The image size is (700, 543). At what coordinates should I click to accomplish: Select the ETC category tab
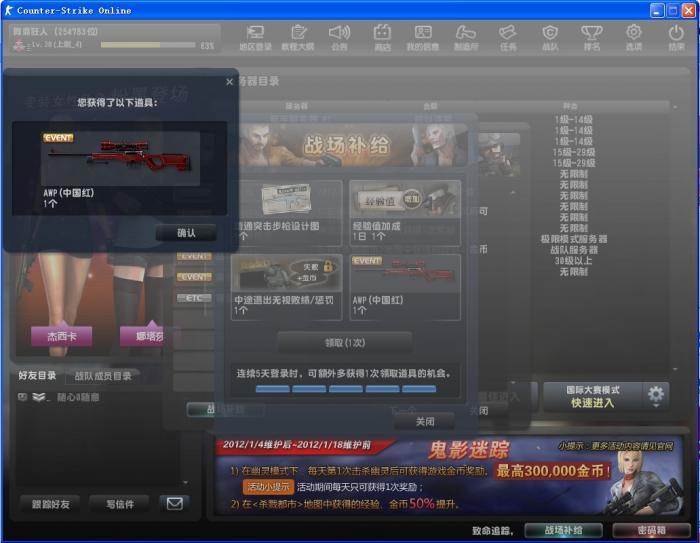194,298
